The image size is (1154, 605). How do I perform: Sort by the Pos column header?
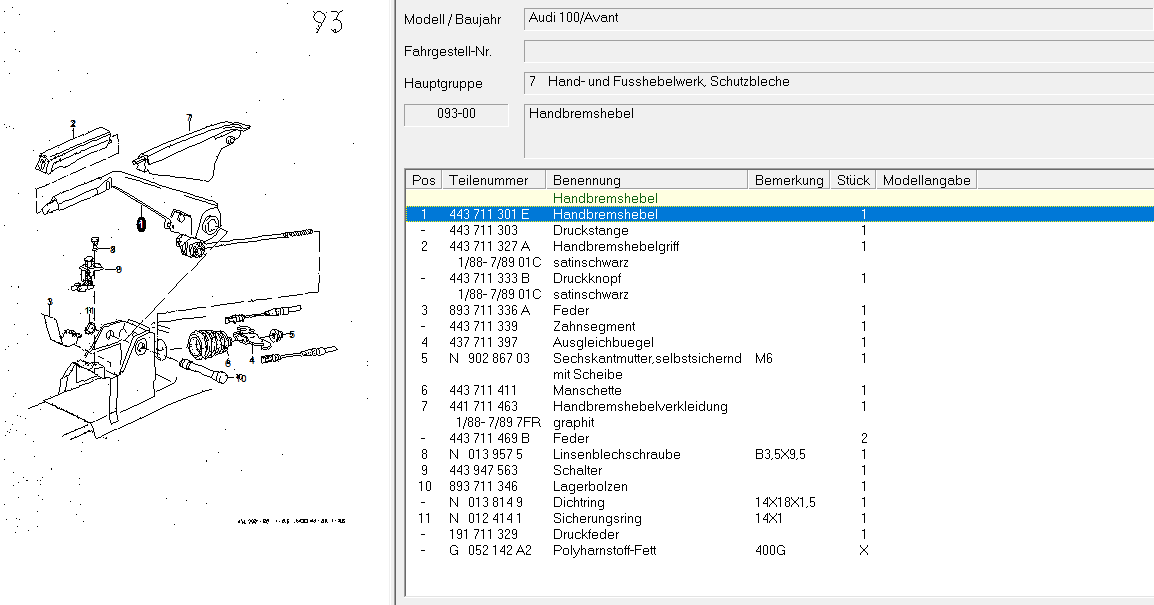tap(424, 180)
